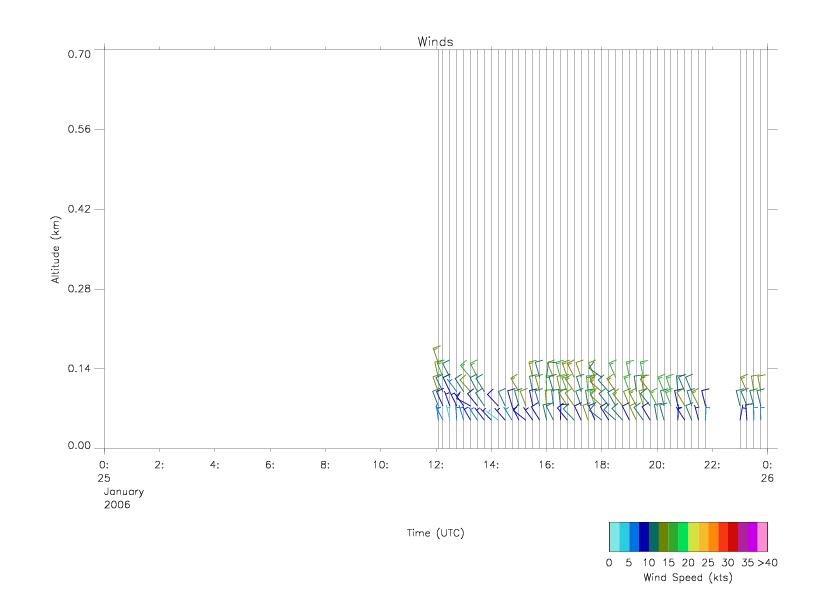Select the 0.14 altitude tick label

79,368
